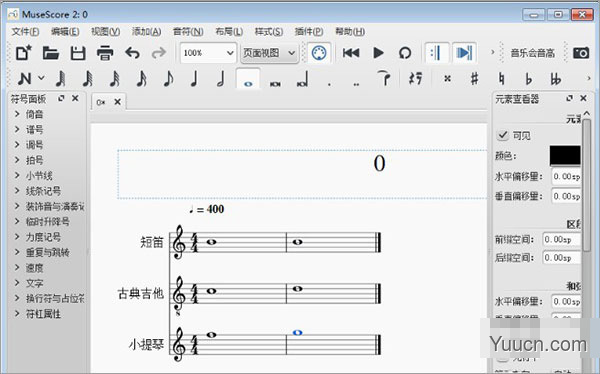This screenshot has width=600, height=374.
Task: Select the half note duration
Action: [221, 79]
